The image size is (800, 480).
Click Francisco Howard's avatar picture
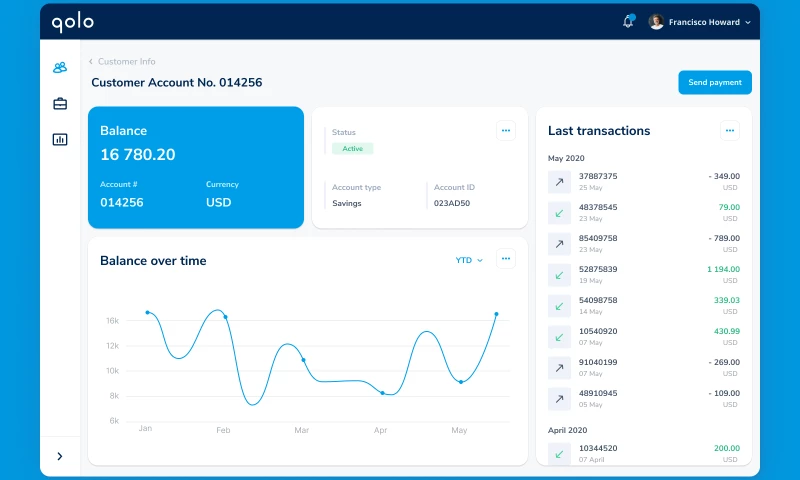point(656,22)
